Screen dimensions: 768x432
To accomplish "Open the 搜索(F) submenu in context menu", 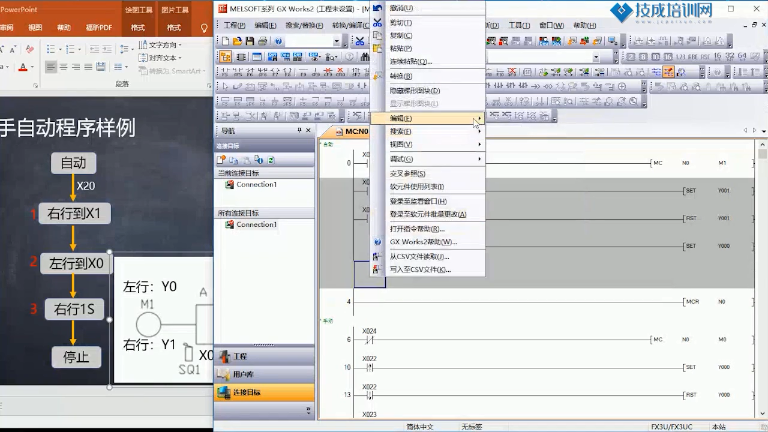I will tap(428, 131).
